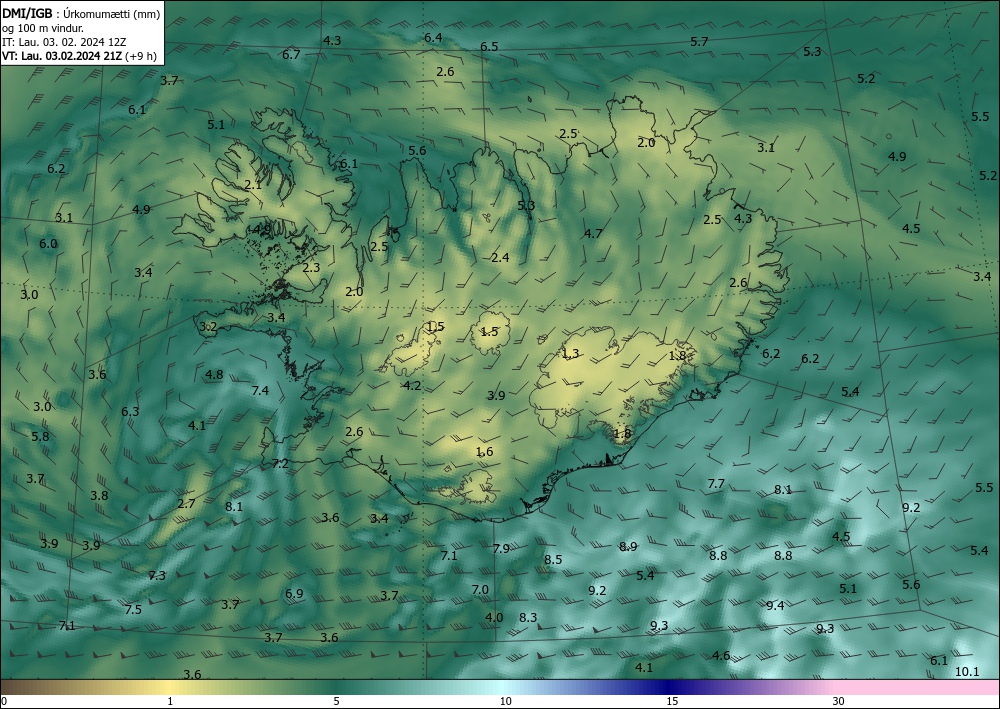The width and height of the screenshot is (1000, 709).
Task: Click the 1.6 value on the map
Action: tap(485, 452)
